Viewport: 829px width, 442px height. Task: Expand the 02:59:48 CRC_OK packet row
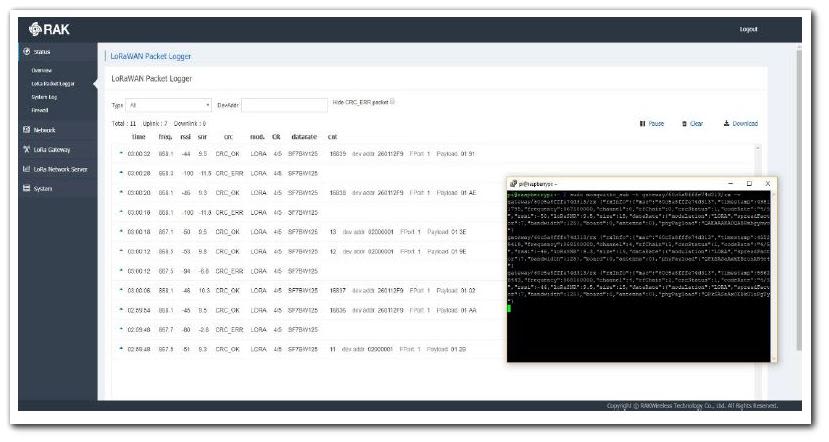(121, 349)
